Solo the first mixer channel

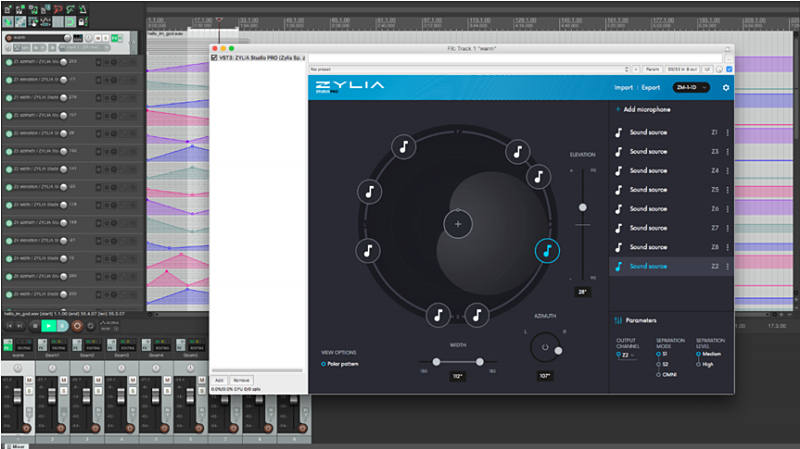coord(29,391)
